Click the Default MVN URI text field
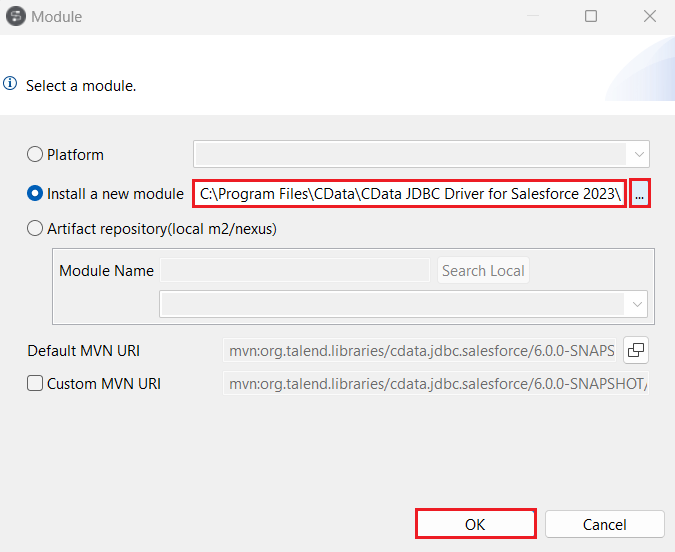 tap(420, 350)
